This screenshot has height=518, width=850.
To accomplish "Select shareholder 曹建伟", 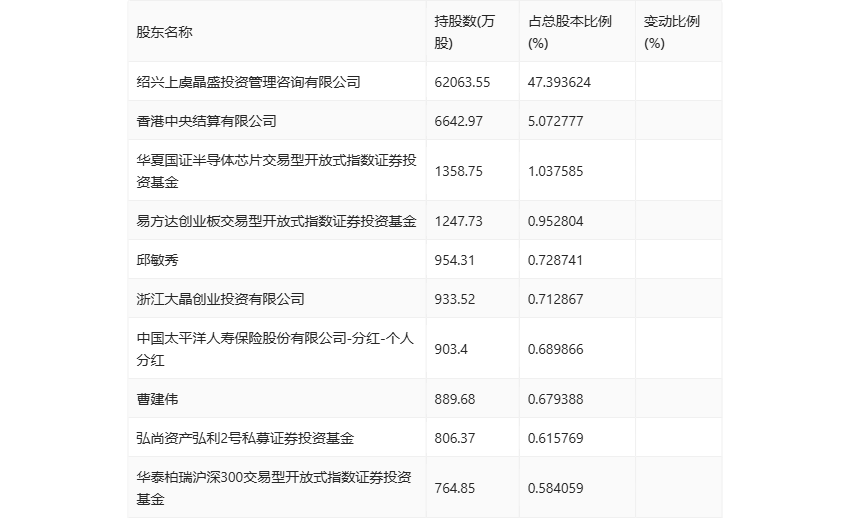I will [157, 399].
